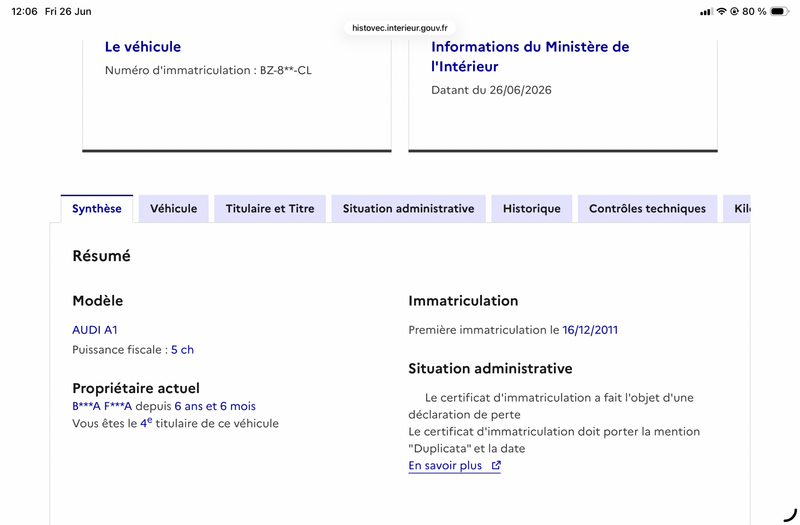Tap the histovec.interieur.gouv.fr address bar
Image resolution: width=800 pixels, height=525 pixels.
400,28
